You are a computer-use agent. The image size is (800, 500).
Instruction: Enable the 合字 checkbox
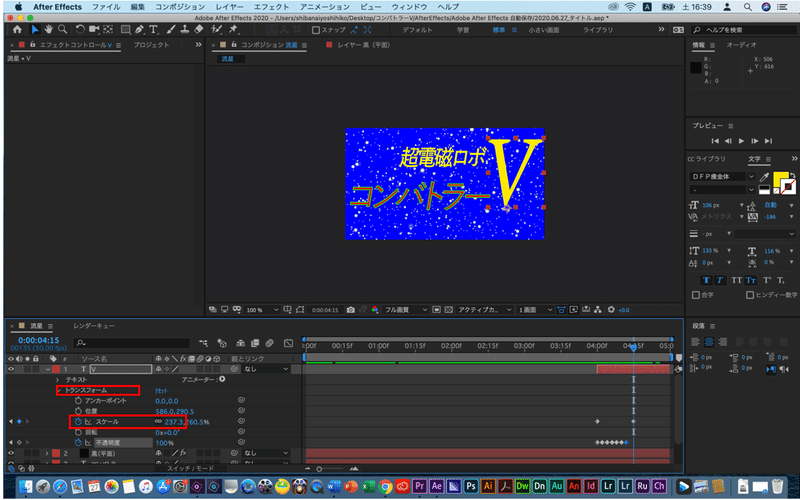[x=695, y=295]
